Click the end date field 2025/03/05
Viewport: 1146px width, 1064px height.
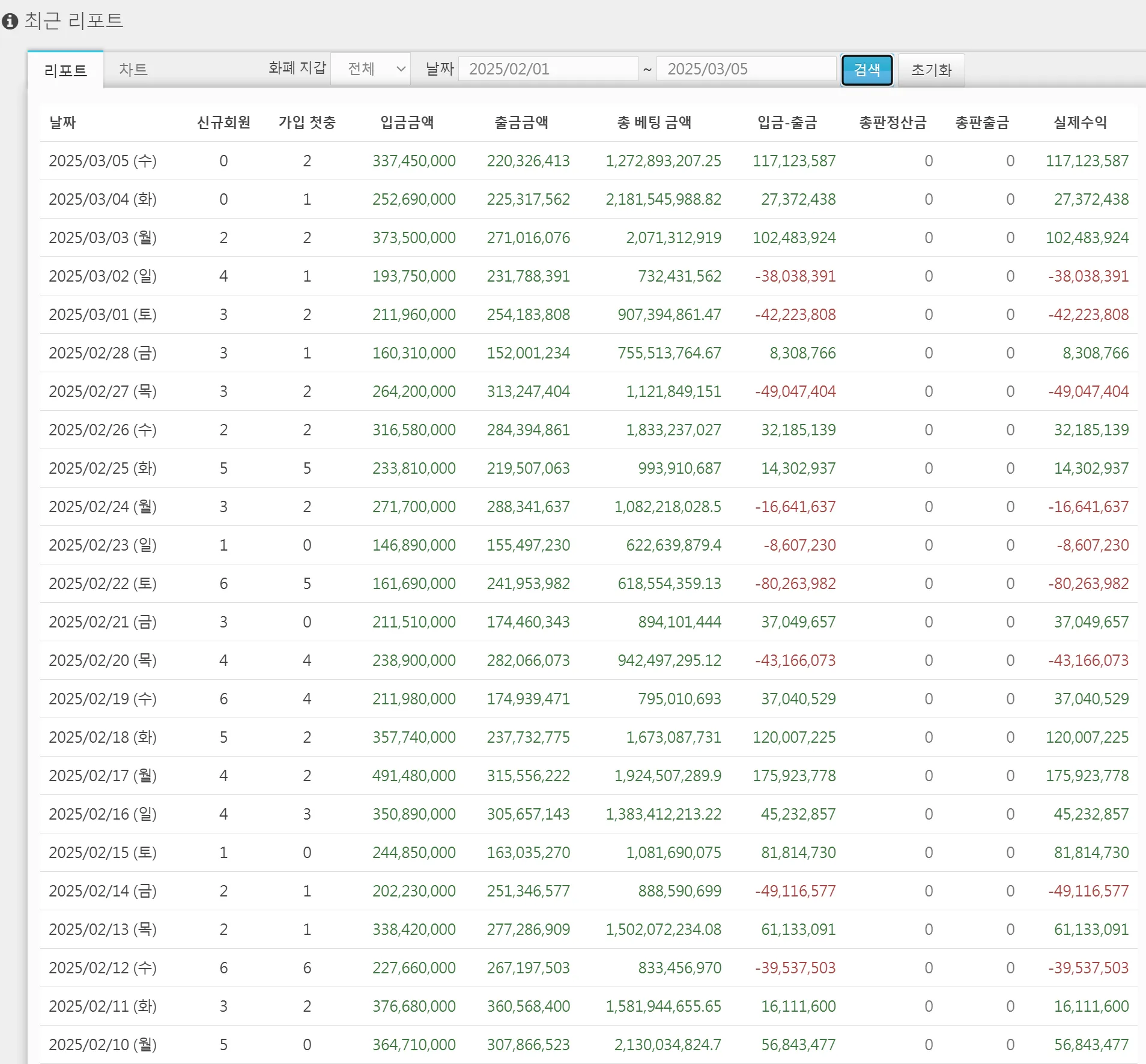pyautogui.click(x=746, y=69)
